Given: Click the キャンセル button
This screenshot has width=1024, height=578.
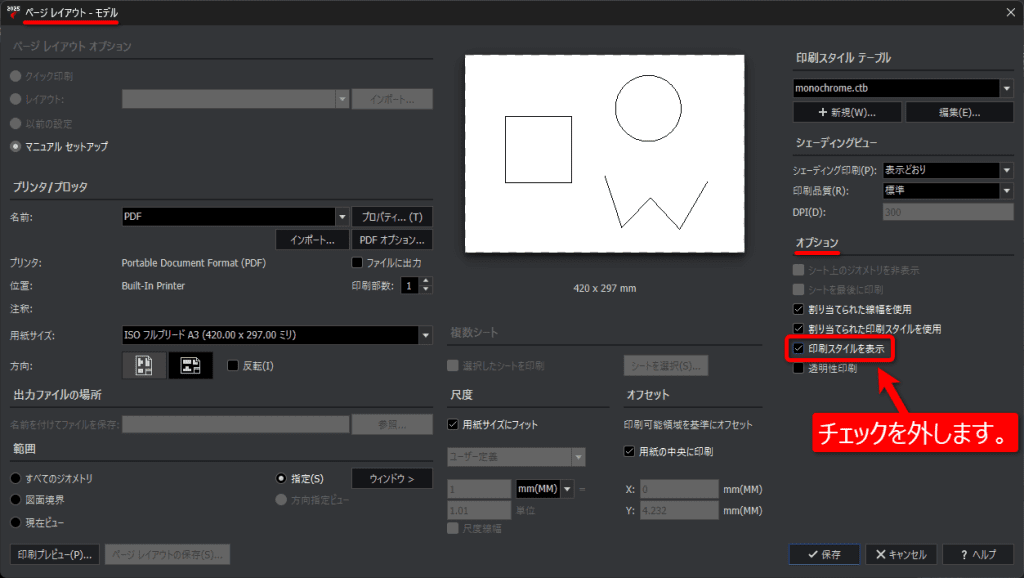Looking at the screenshot, I should click(901, 554).
